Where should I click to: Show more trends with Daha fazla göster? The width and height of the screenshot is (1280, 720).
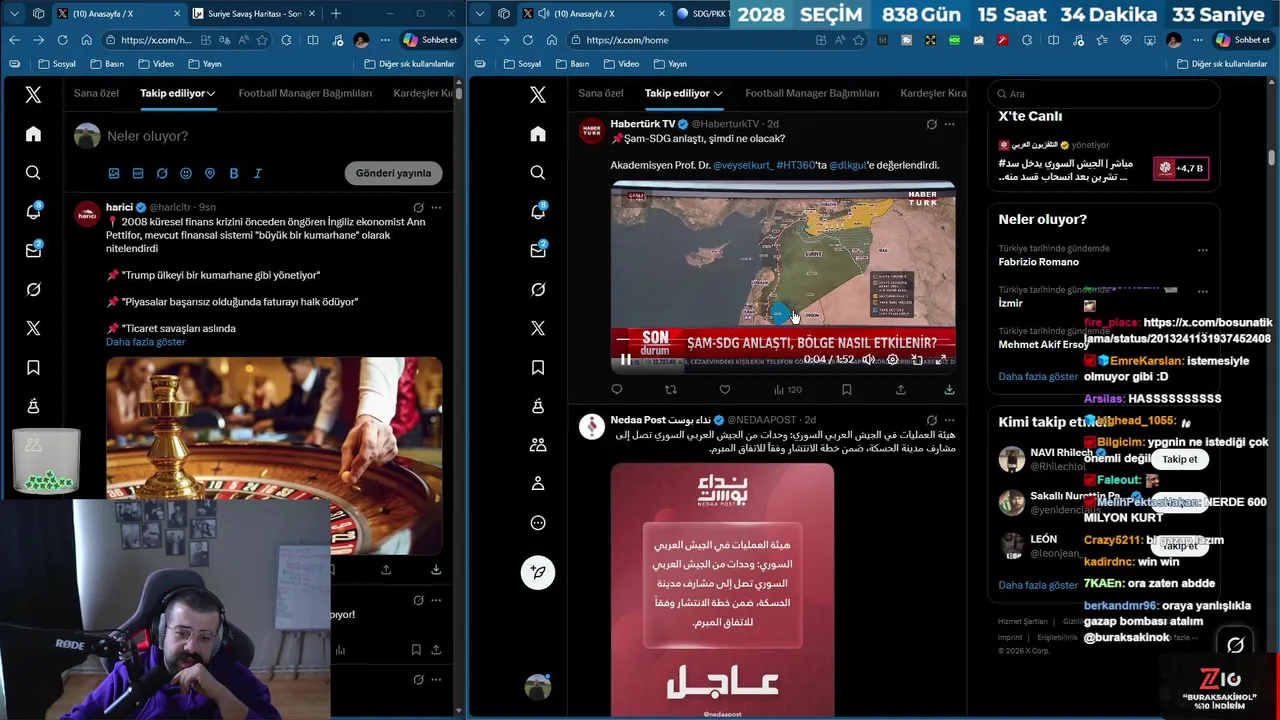(x=1038, y=377)
